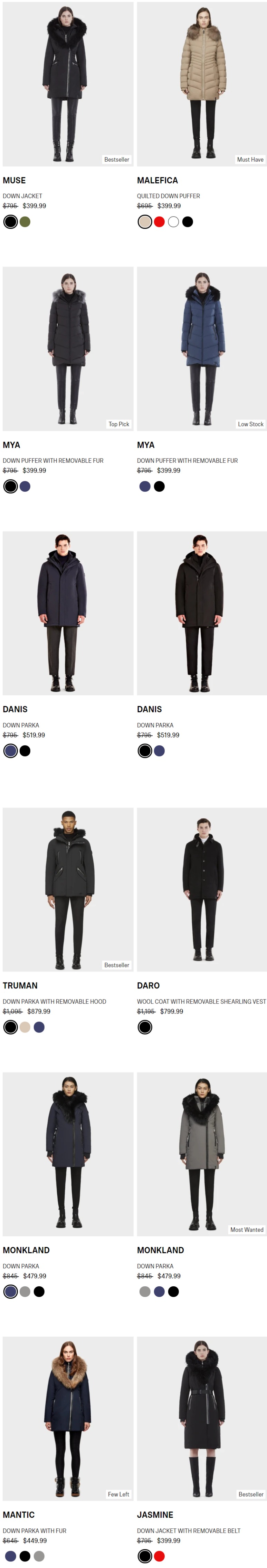The width and height of the screenshot is (267, 1568).
Task: Pick black swatch under DARO wool coat
Action: tap(144, 1027)
